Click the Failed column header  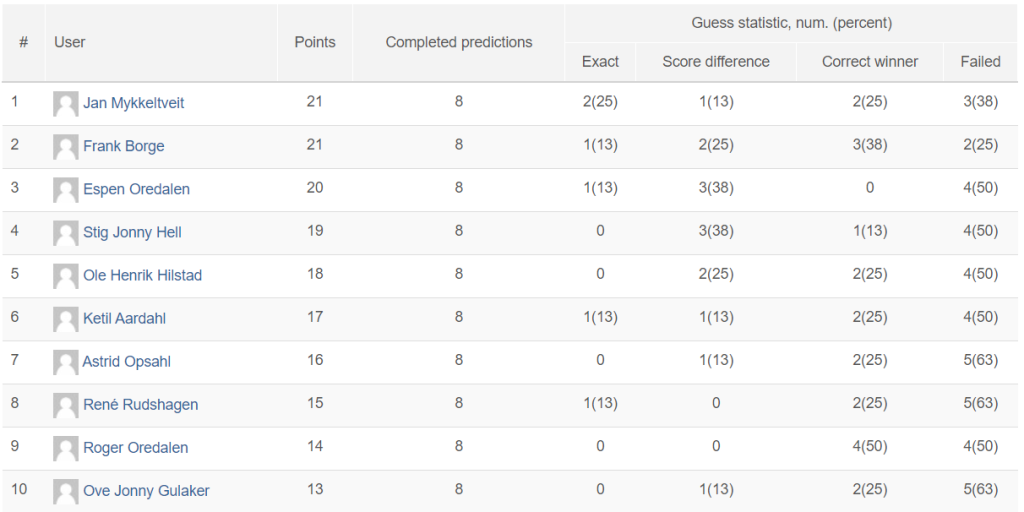pyautogui.click(x=980, y=61)
